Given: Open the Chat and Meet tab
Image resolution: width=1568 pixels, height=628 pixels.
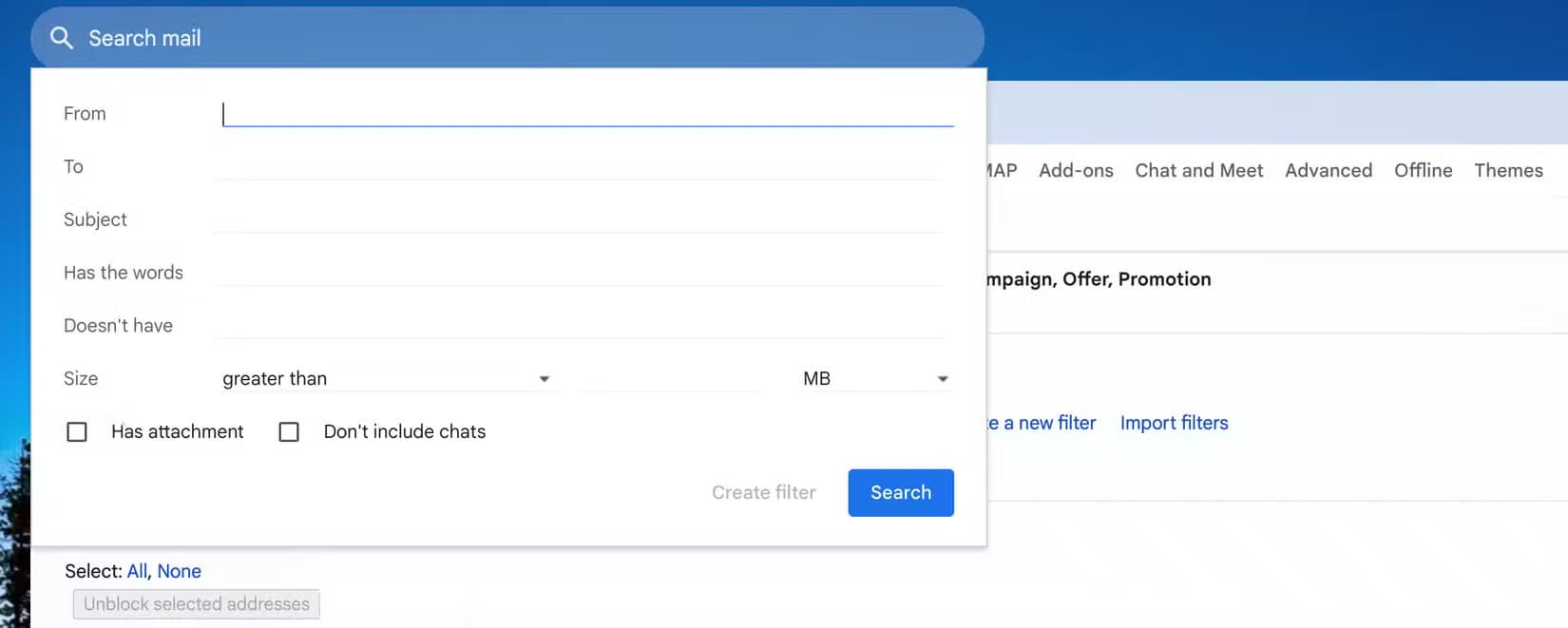Looking at the screenshot, I should point(1198,170).
